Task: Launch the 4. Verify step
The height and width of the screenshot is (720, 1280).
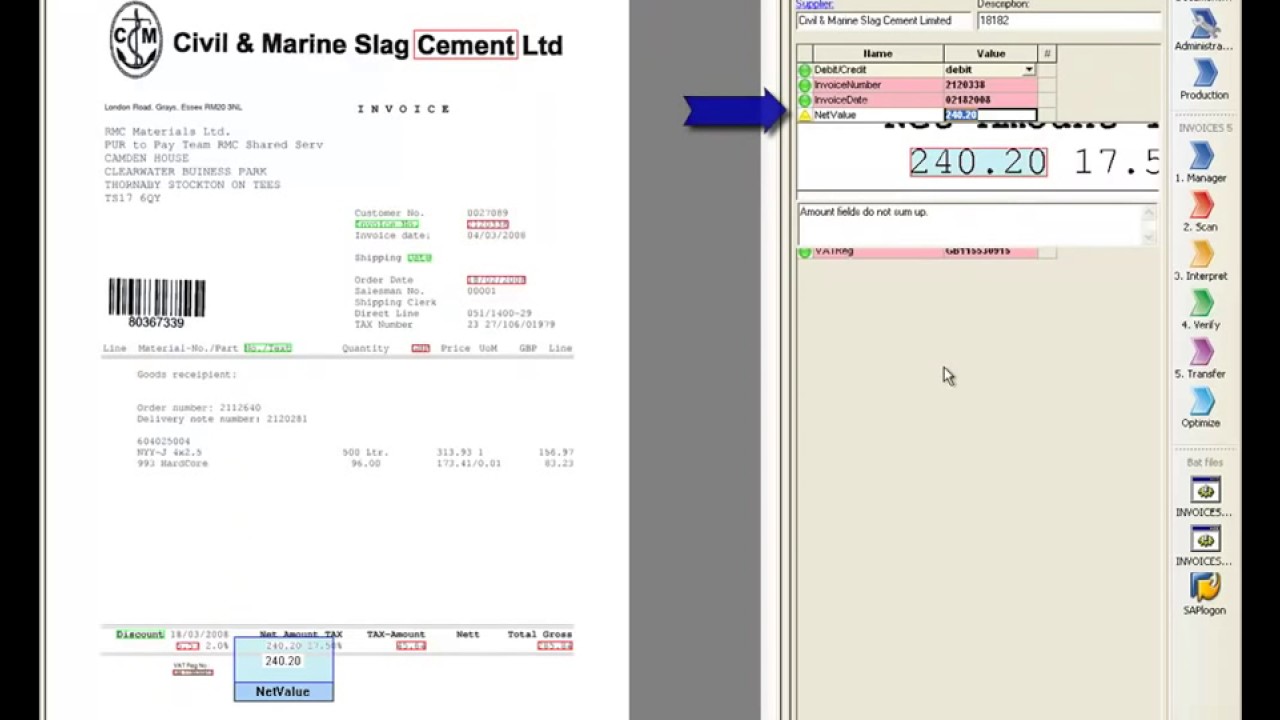Action: [x=1201, y=309]
